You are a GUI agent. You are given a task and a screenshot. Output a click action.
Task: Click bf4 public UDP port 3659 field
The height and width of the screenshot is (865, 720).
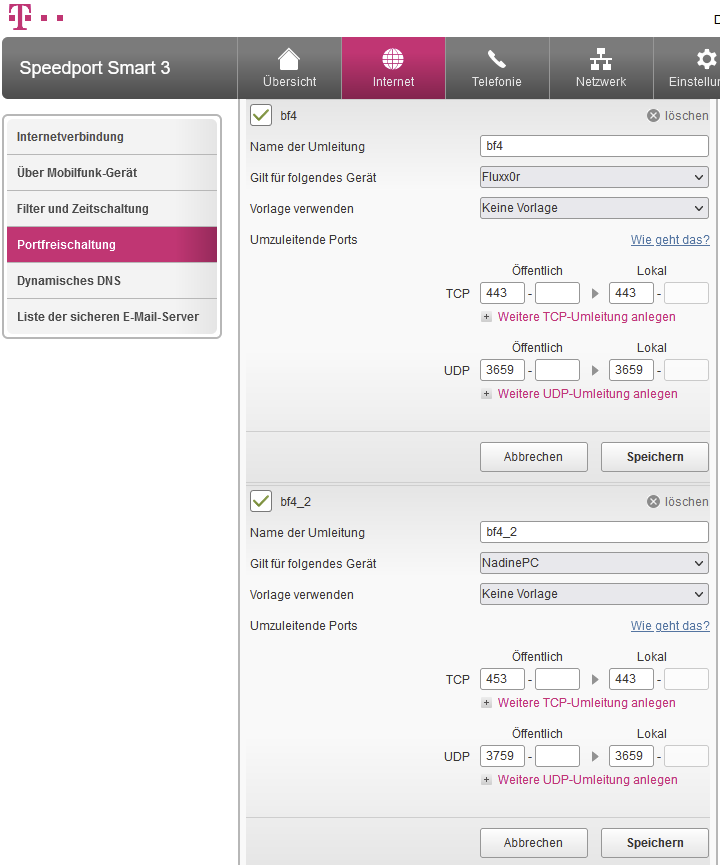coord(502,370)
